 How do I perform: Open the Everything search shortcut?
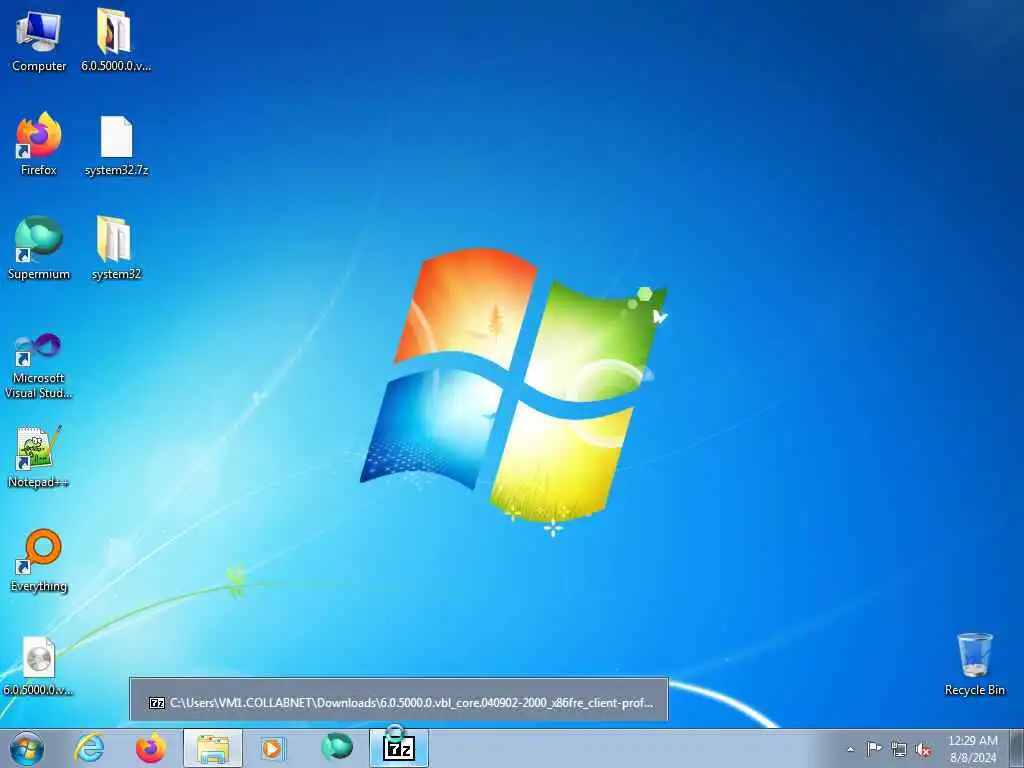click(39, 560)
